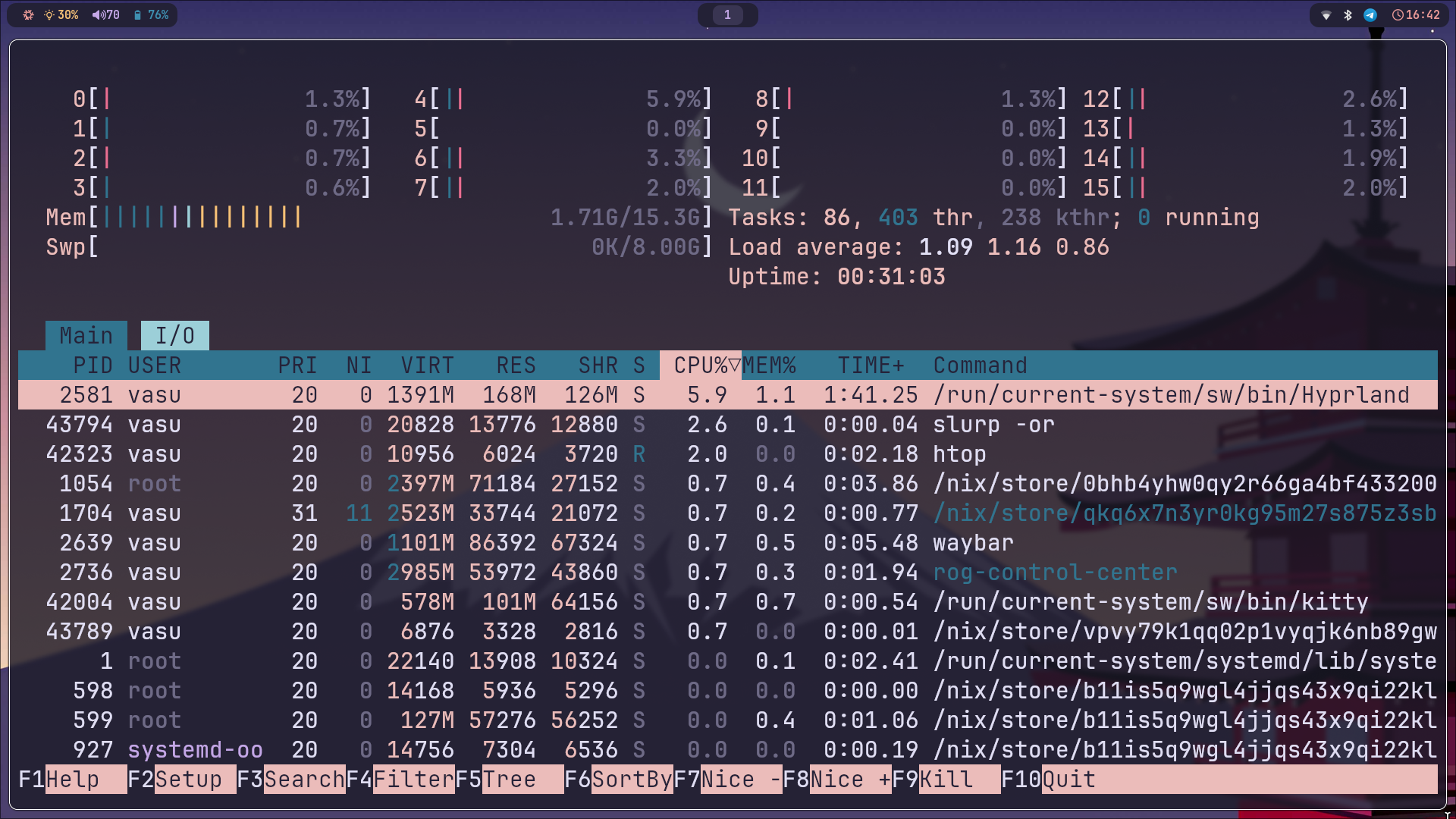Open the Wi-Fi network tray icon
The image size is (1456, 819).
(x=1326, y=15)
